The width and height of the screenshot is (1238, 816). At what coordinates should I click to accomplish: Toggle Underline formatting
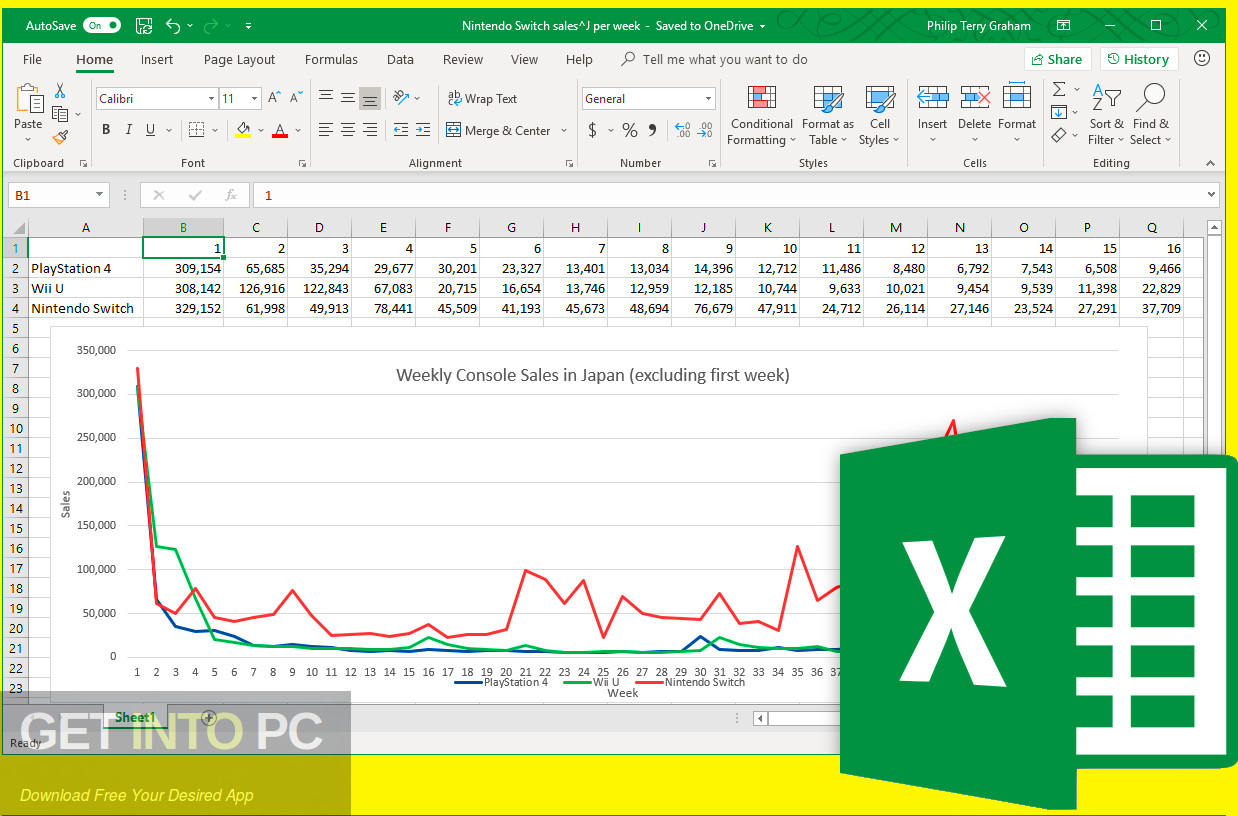pos(151,130)
